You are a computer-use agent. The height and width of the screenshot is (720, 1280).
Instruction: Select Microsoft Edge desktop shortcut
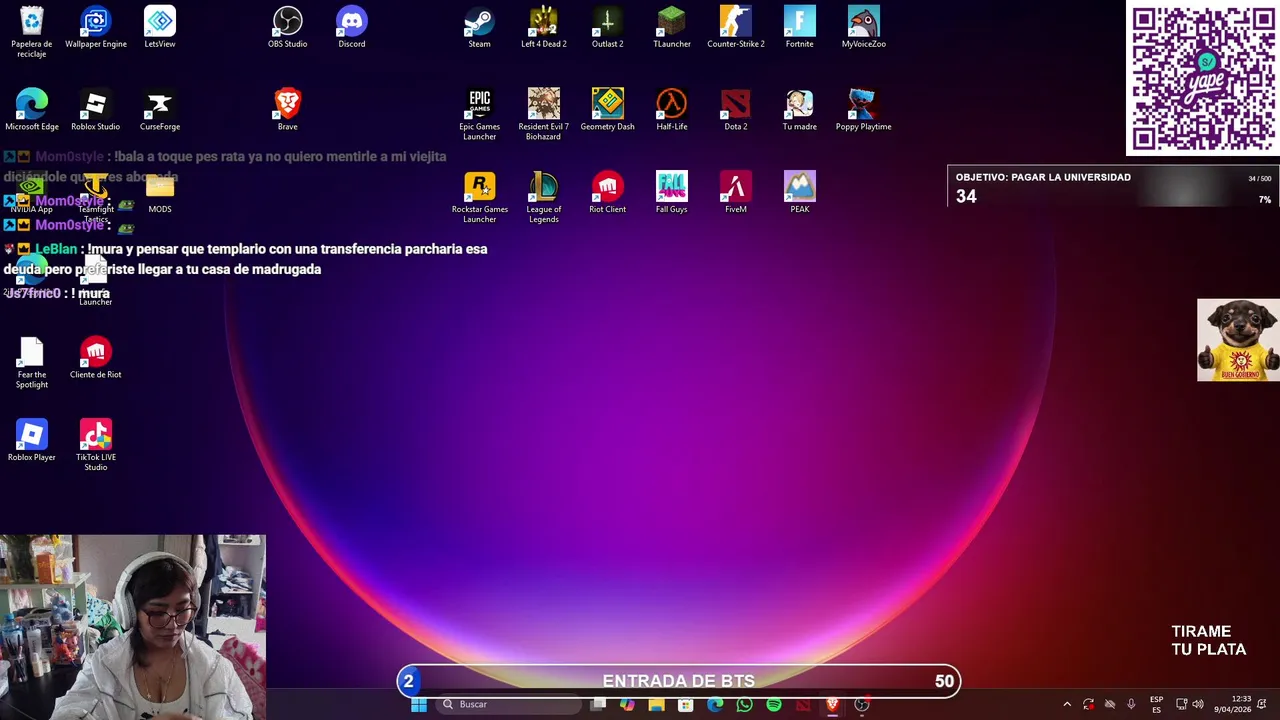pos(32,110)
